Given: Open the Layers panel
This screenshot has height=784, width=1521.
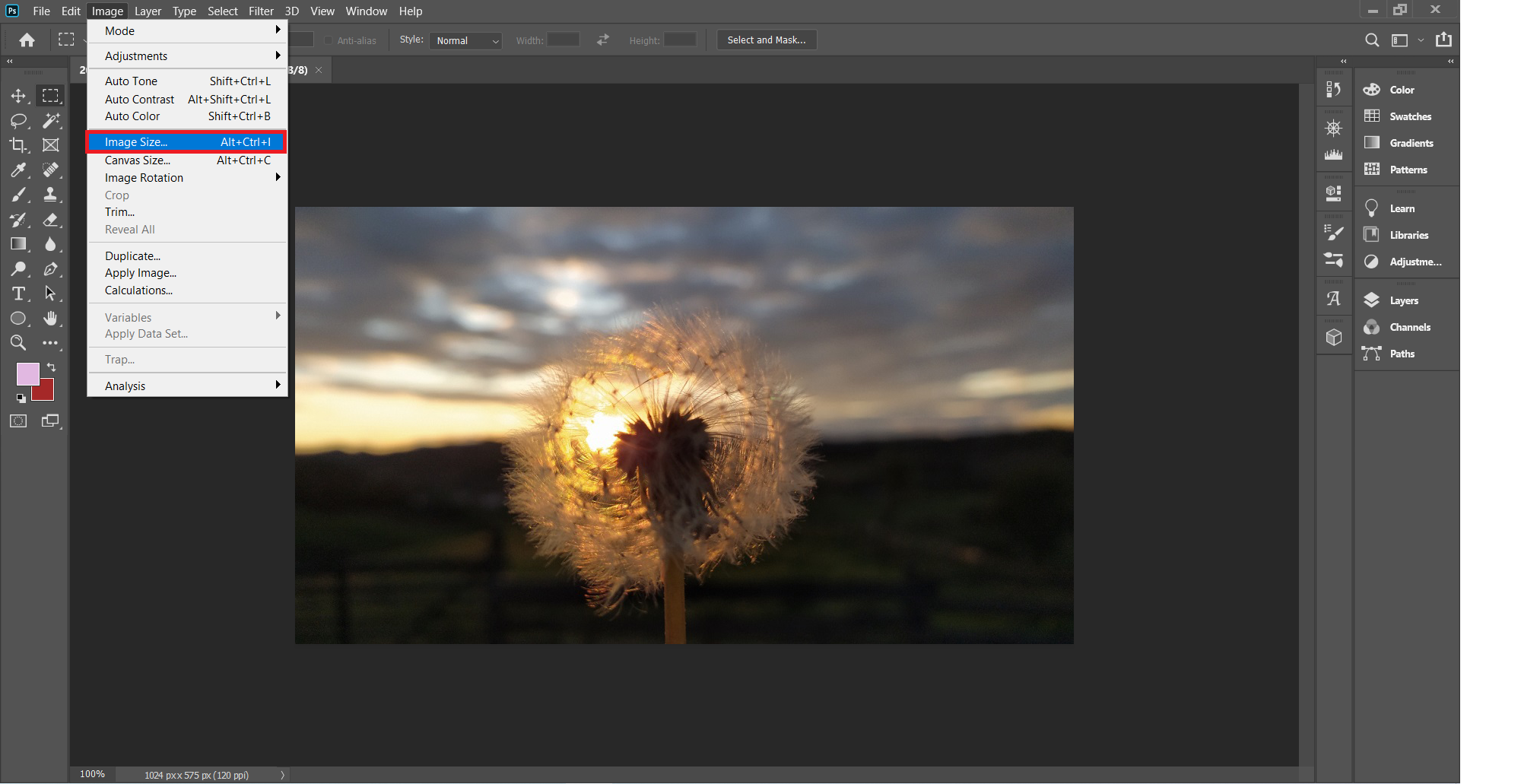Looking at the screenshot, I should (x=1403, y=300).
